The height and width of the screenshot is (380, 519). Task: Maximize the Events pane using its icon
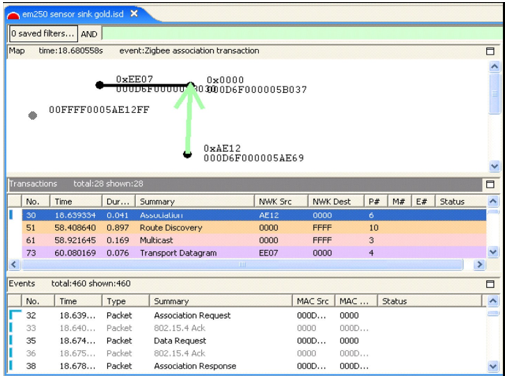point(490,284)
